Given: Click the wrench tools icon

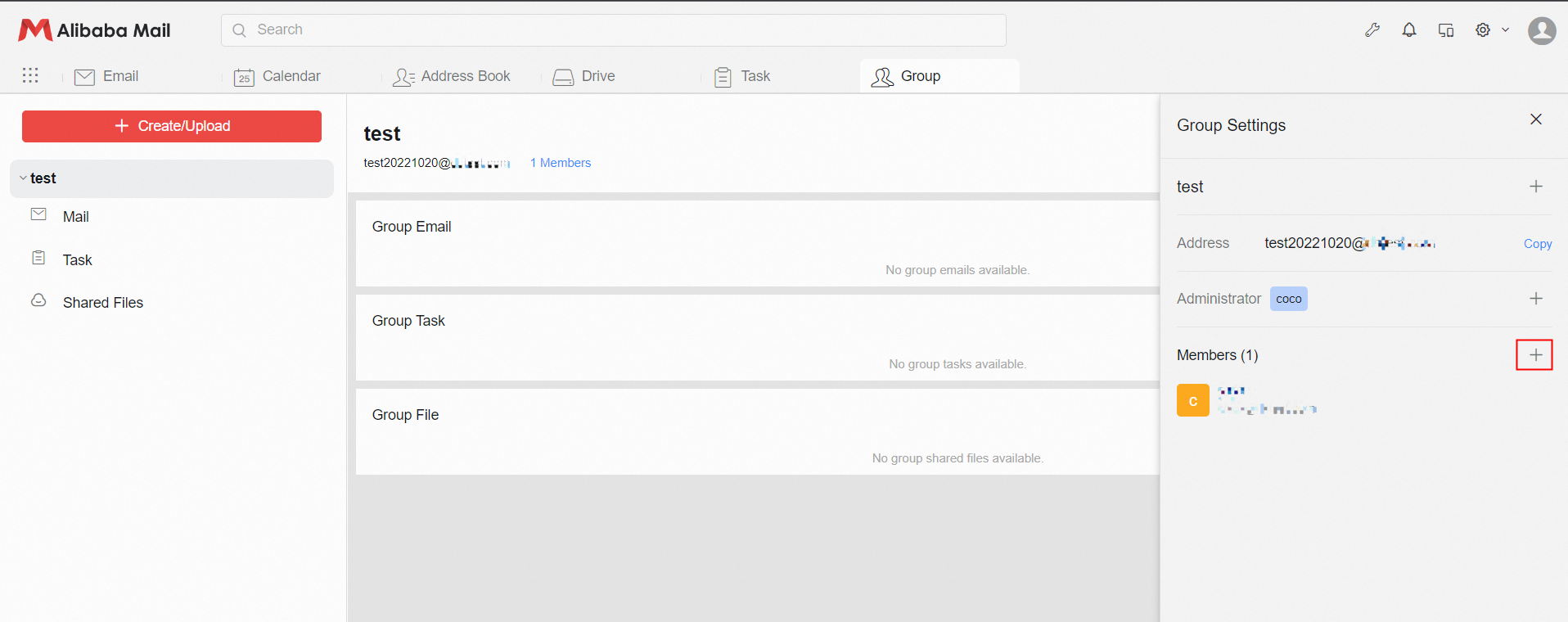Looking at the screenshot, I should click(x=1372, y=30).
